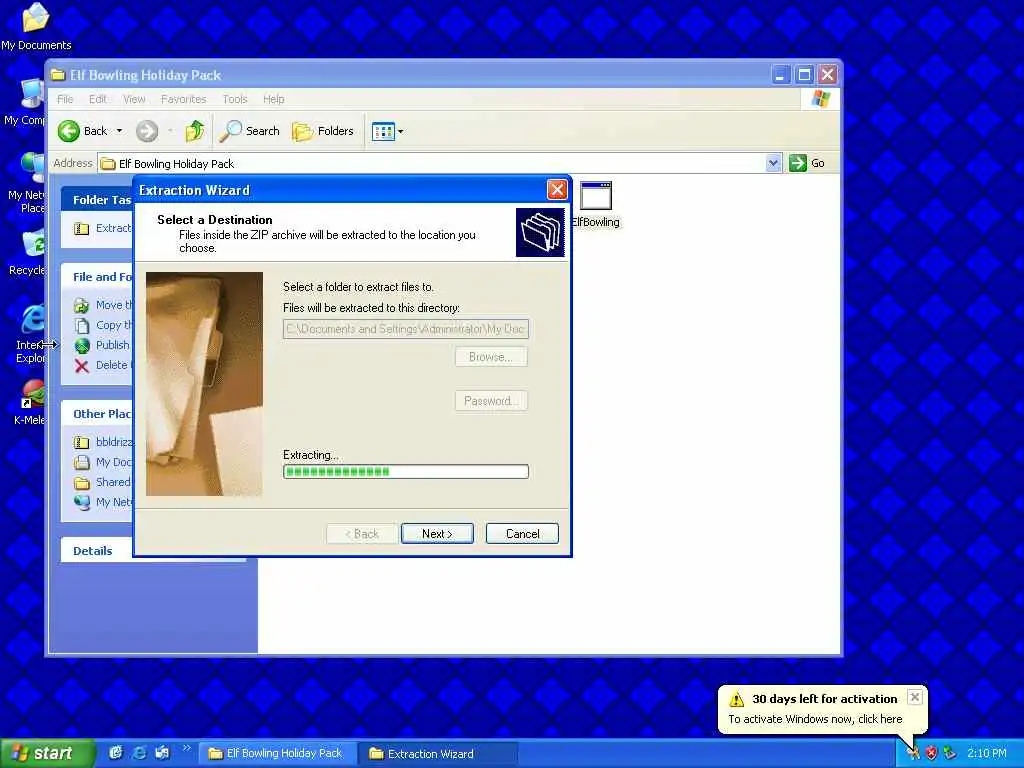The height and width of the screenshot is (768, 1024).
Task: Open the View menu
Action: click(x=134, y=99)
